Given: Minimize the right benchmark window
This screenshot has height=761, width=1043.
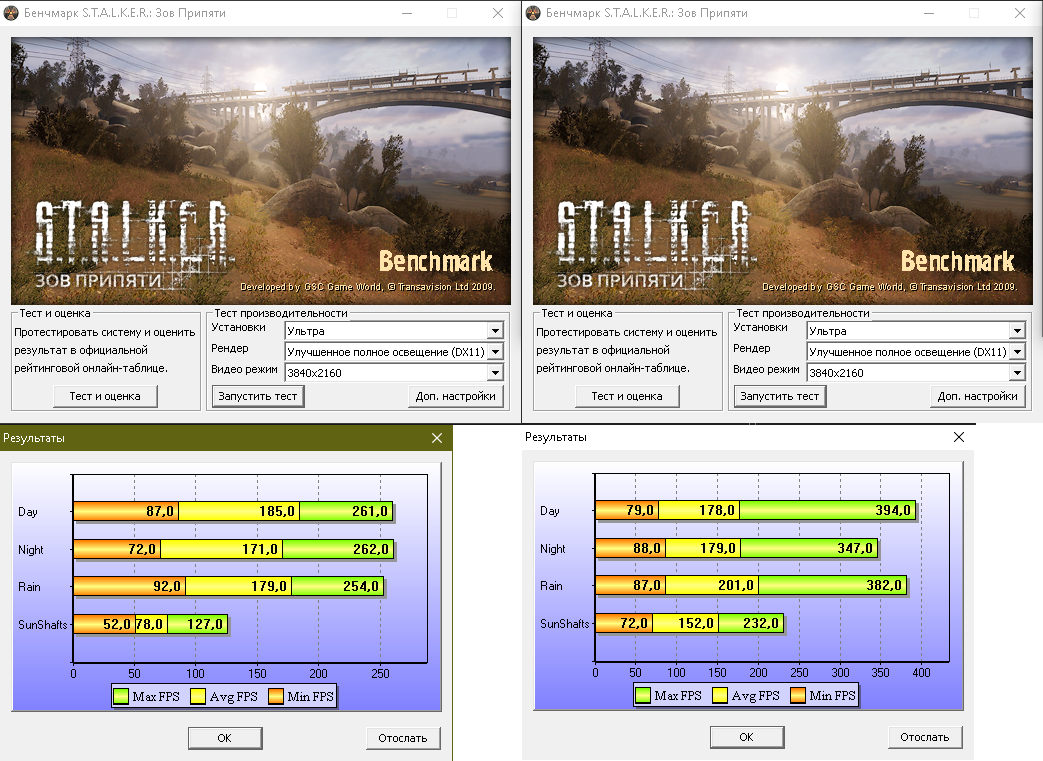Looking at the screenshot, I should pyautogui.click(x=929, y=13).
